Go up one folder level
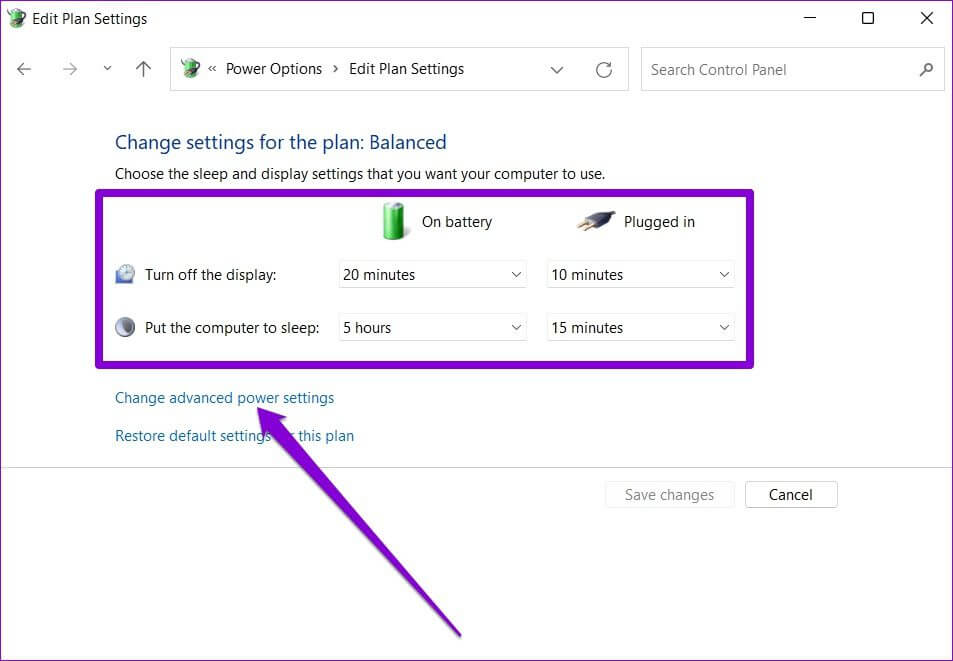The height and width of the screenshot is (661, 953). click(143, 69)
